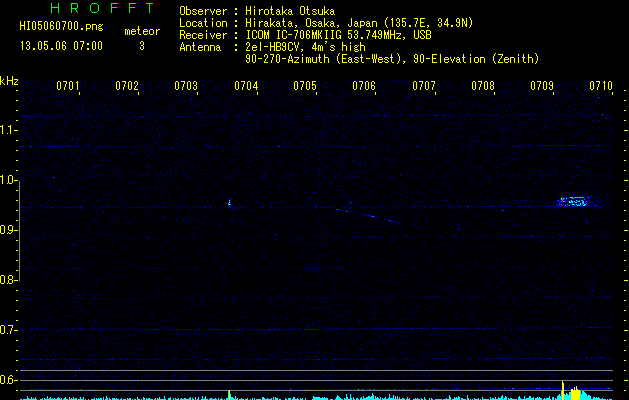Click the 0.6 kHz axis label
Viewport: 629px width, 400px height.
tap(9, 380)
